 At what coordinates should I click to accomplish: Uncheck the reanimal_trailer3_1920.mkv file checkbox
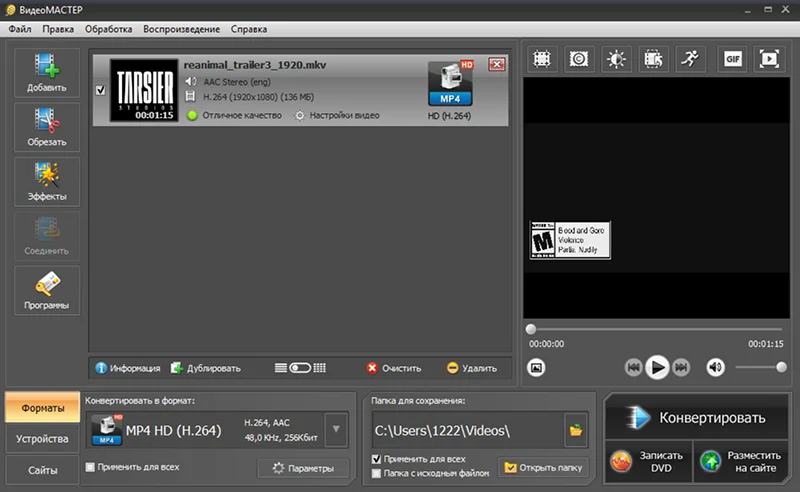[101, 90]
